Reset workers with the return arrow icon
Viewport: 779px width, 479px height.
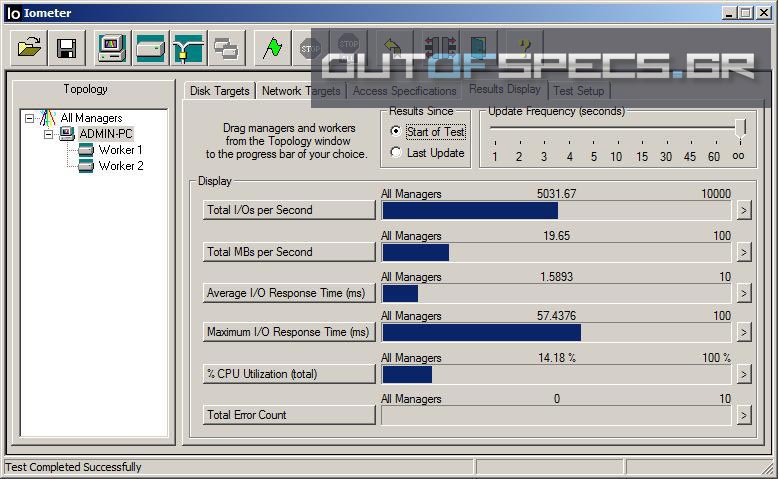394,48
